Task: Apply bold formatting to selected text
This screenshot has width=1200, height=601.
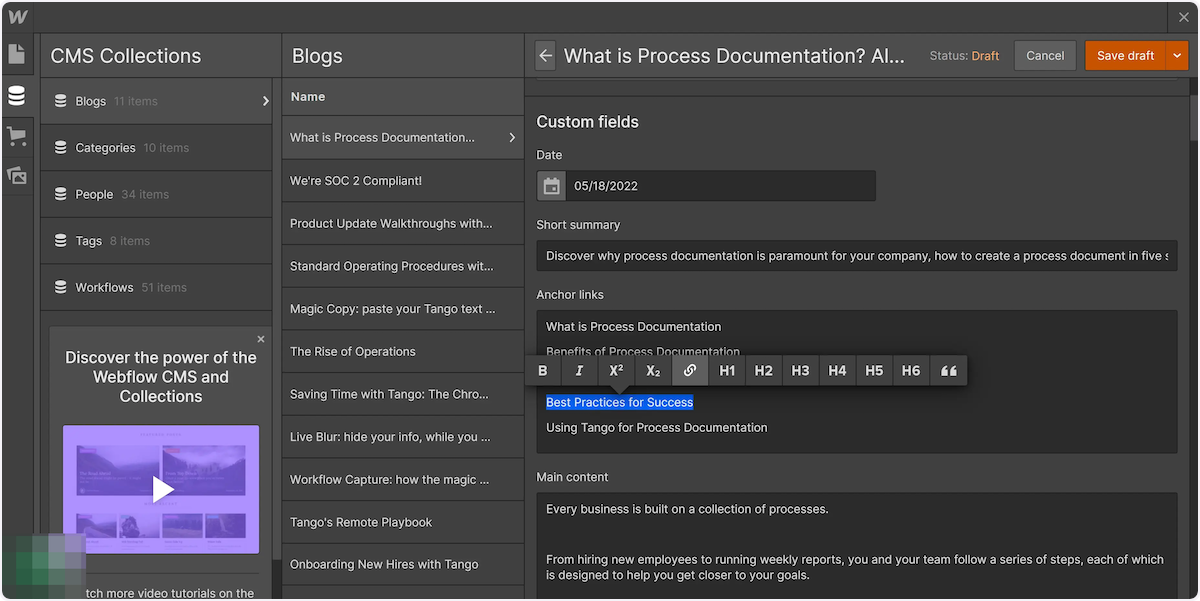Action: (543, 371)
